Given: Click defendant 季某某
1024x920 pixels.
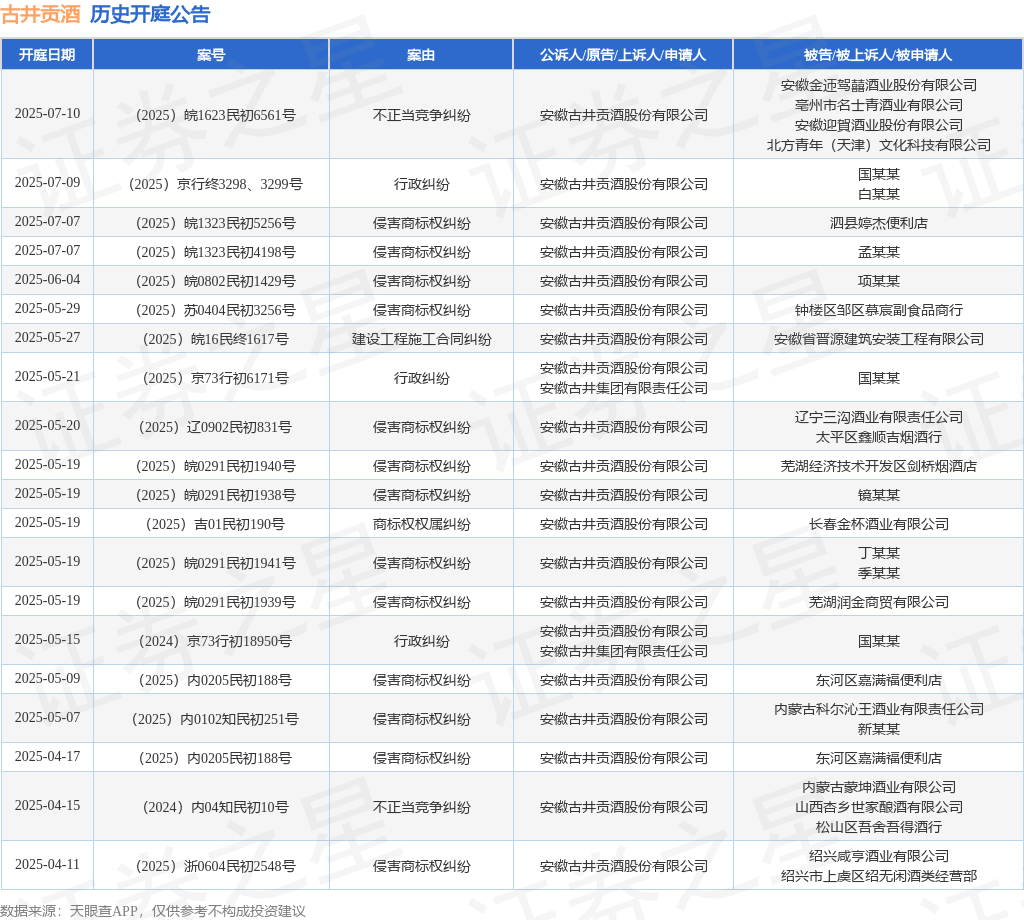Looking at the screenshot, I should click(x=879, y=573).
